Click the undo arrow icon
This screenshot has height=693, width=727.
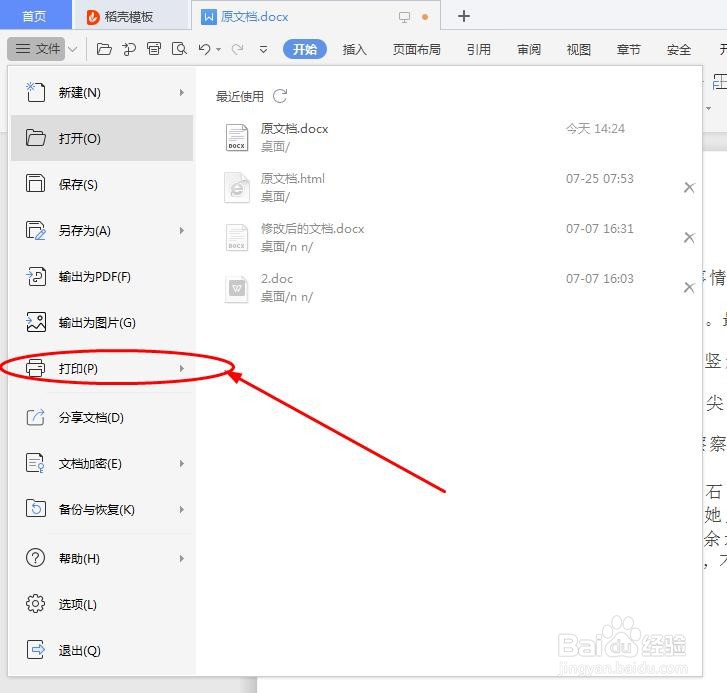204,49
